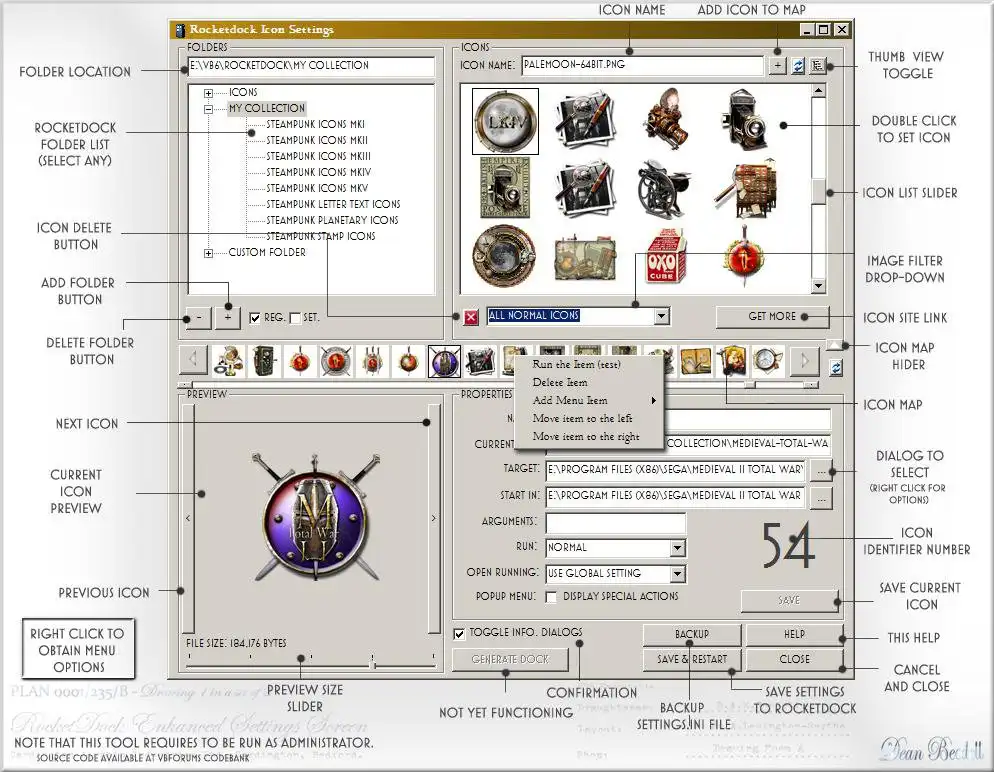Select STEAMPUNK PLANETARY ICONS folder

click(332, 220)
